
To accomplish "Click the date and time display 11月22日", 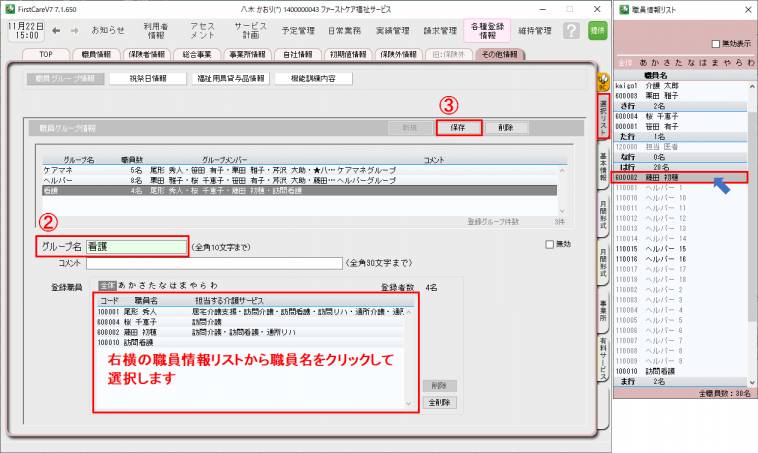I will [x=22, y=30].
